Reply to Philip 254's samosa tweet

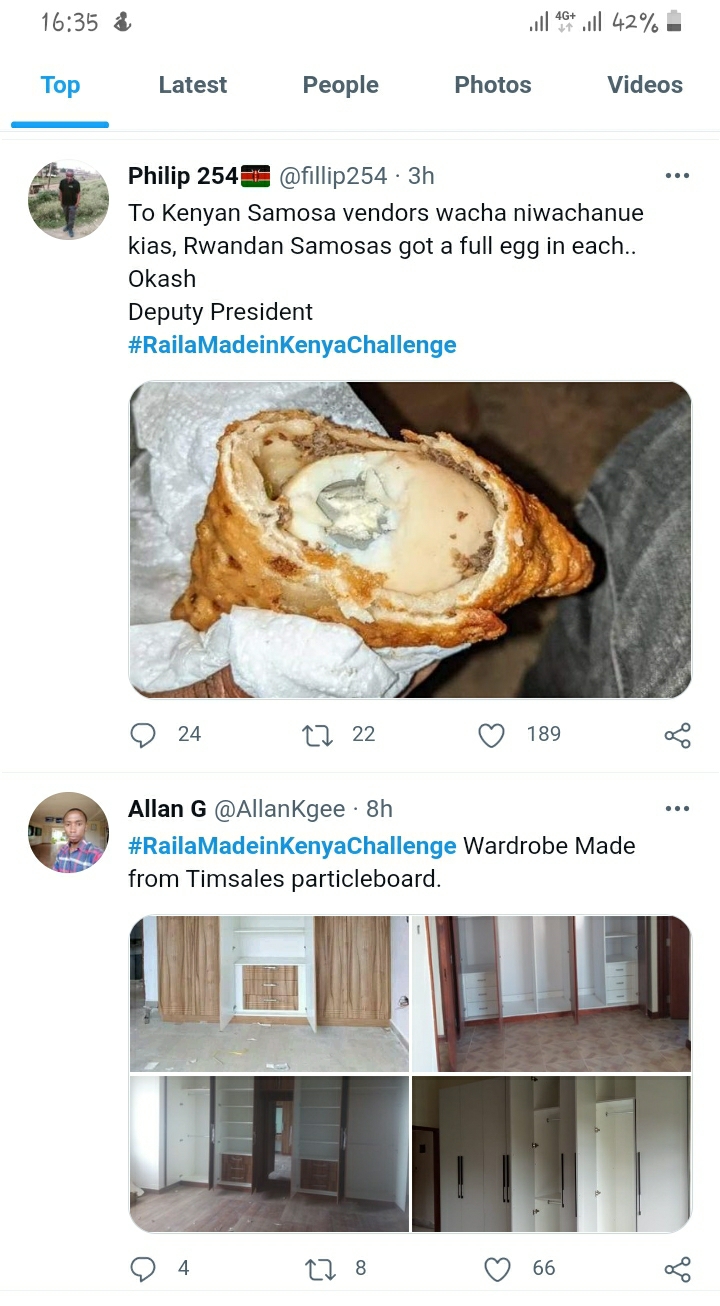tap(144, 735)
